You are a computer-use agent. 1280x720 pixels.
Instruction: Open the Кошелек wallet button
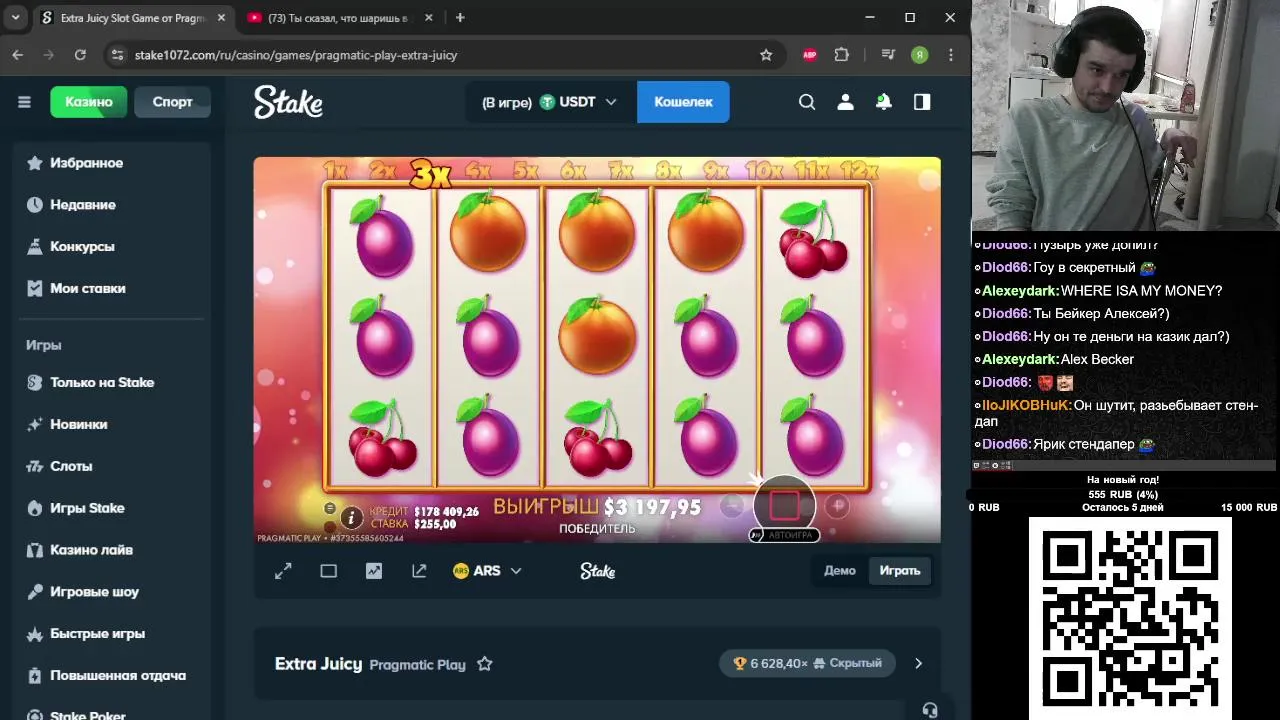(683, 102)
